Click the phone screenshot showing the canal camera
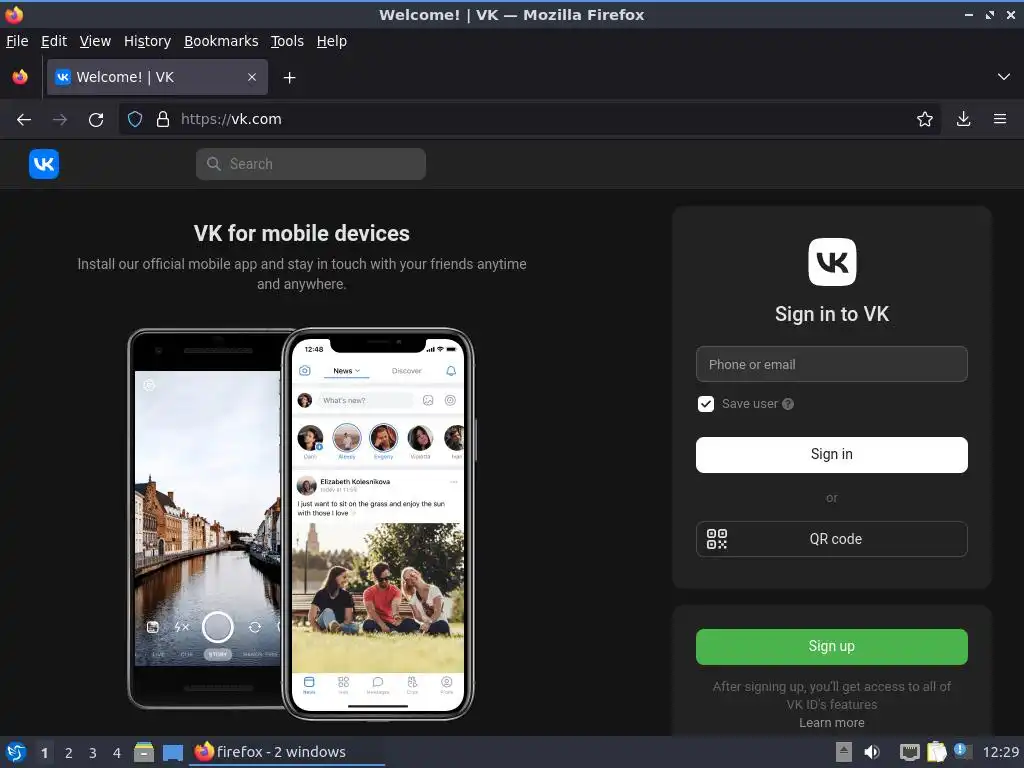This screenshot has width=1024, height=768. pyautogui.click(x=206, y=519)
